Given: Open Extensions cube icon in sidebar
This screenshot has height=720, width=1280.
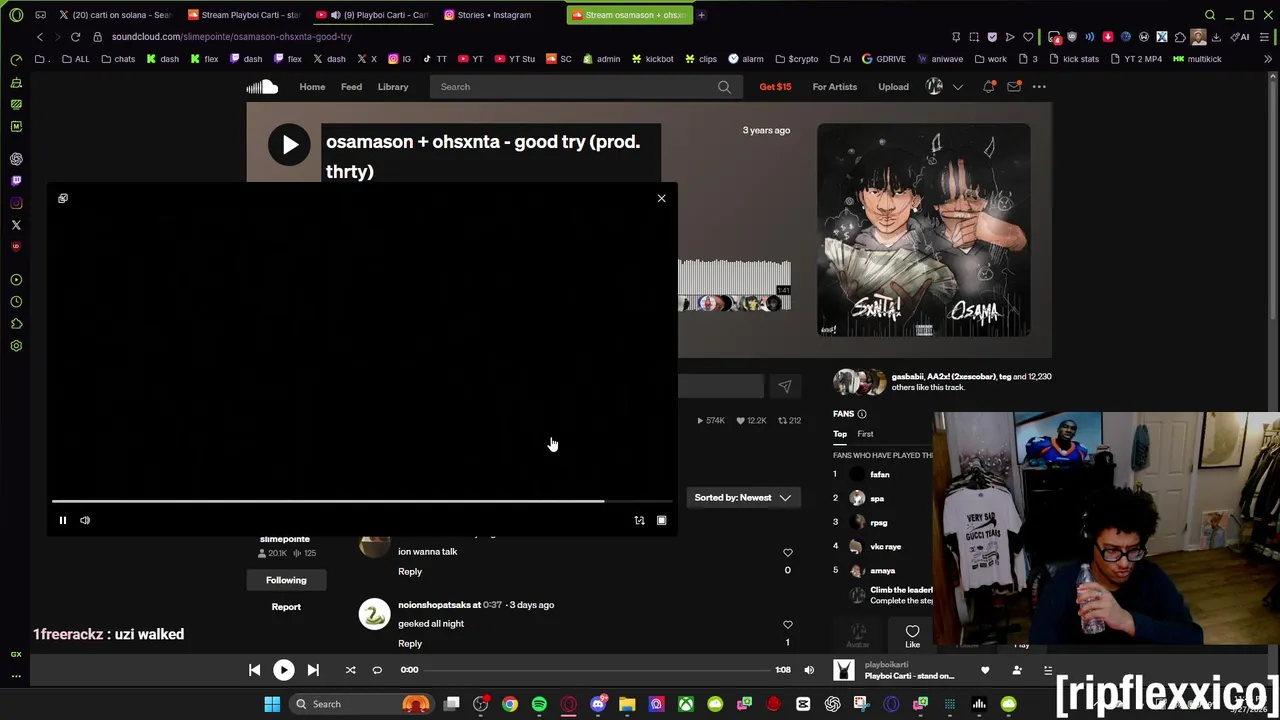Looking at the screenshot, I should click(x=16, y=324).
